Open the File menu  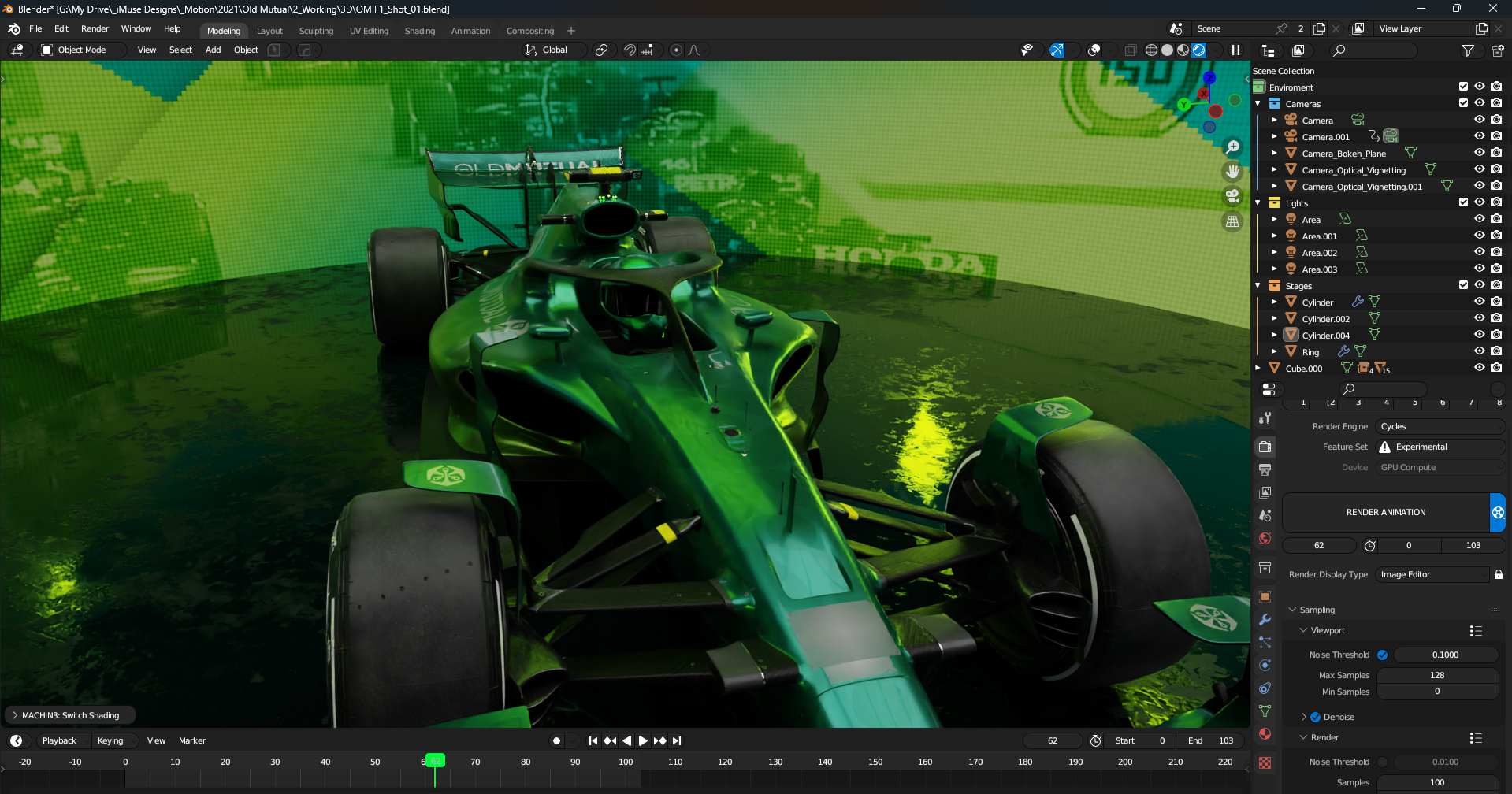coord(35,28)
